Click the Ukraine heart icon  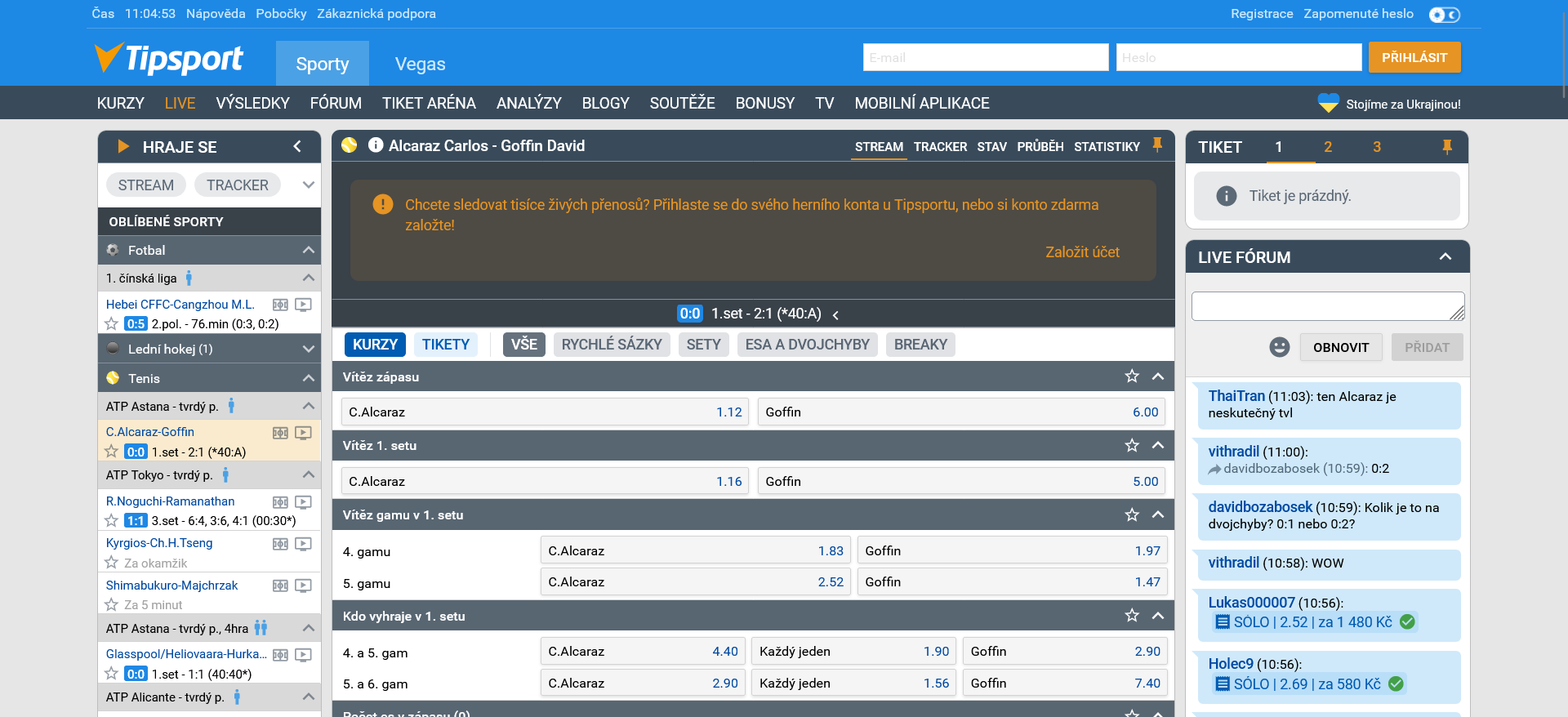point(1329,103)
